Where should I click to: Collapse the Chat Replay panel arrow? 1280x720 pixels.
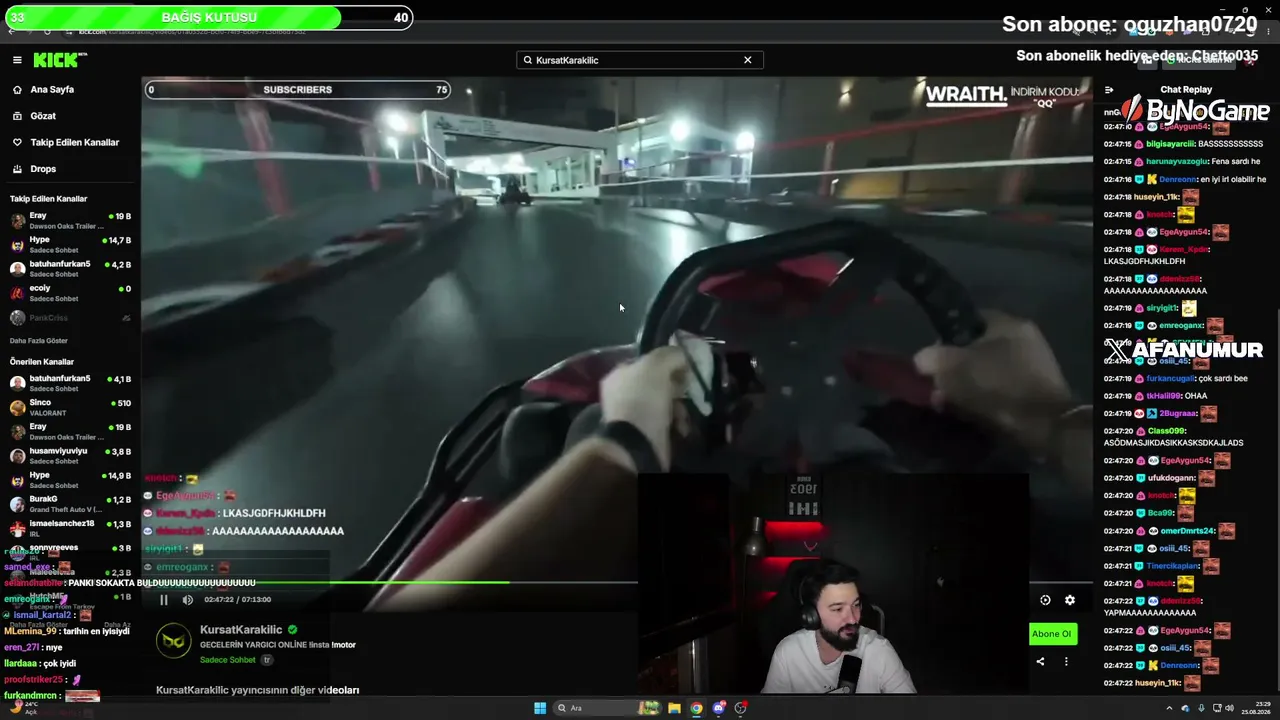click(1109, 90)
